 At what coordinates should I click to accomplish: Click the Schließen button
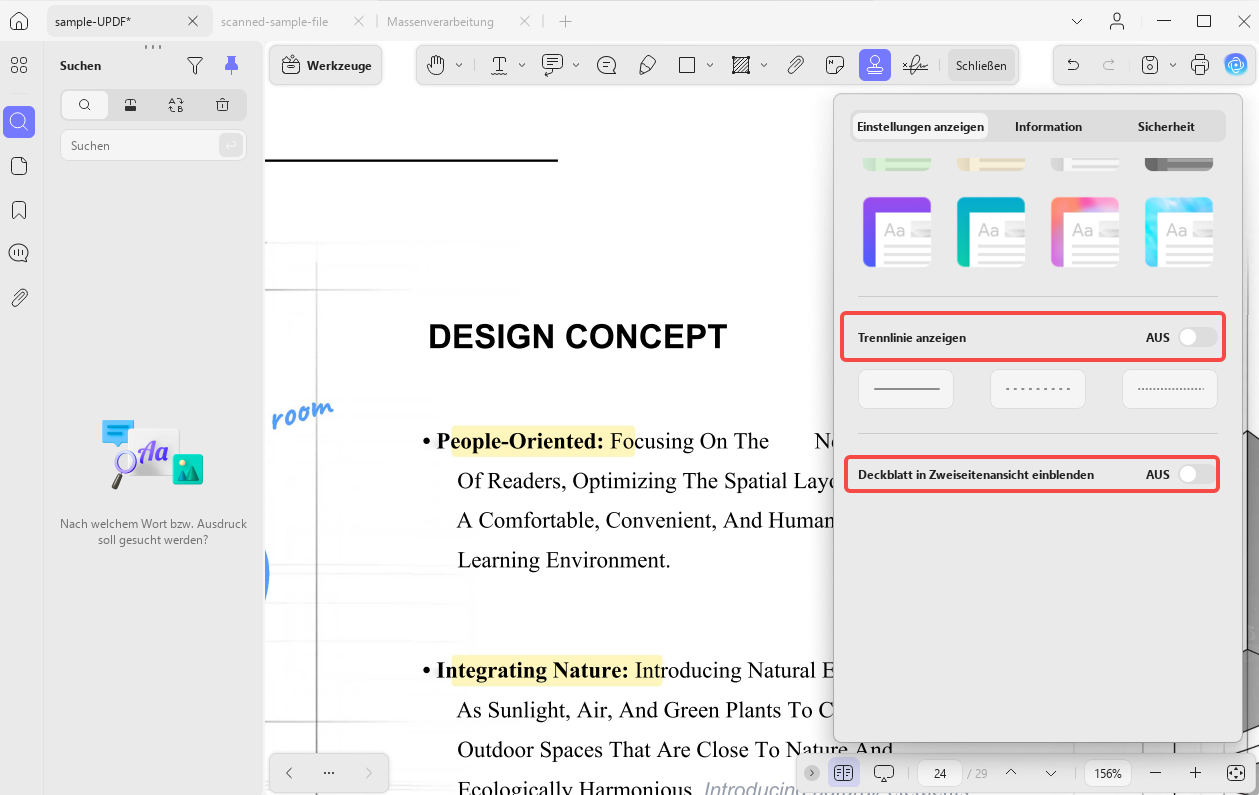point(981,65)
